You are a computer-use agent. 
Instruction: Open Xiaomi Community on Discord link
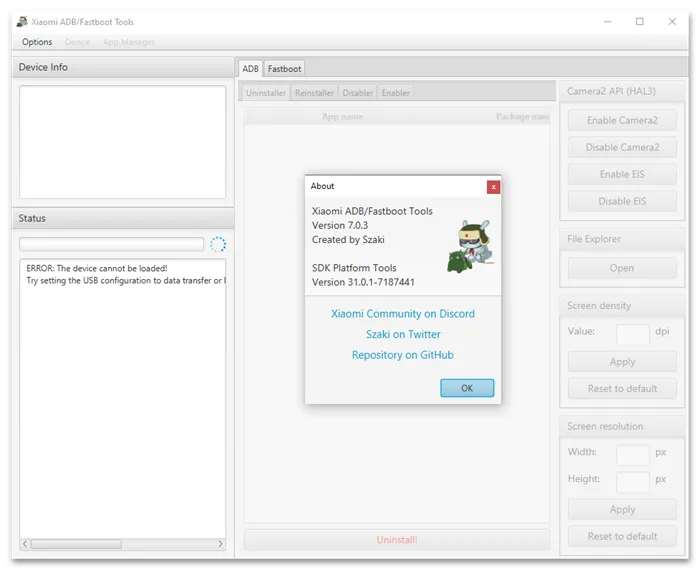click(403, 314)
